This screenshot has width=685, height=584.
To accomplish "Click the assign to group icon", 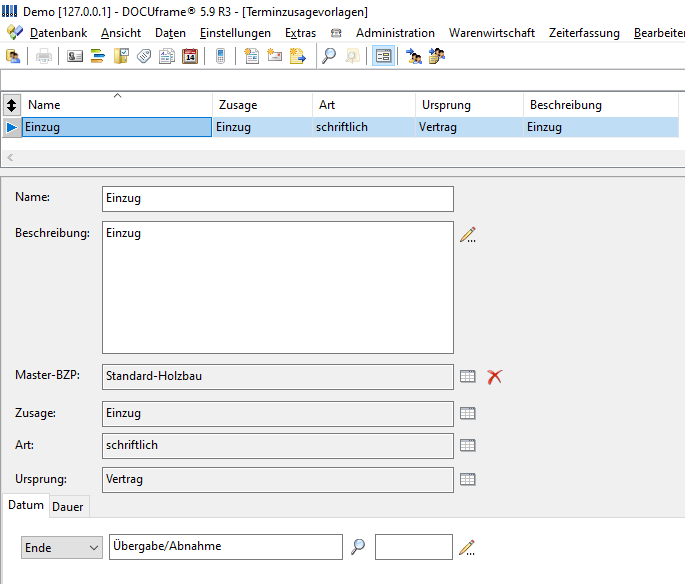I will pos(437,56).
